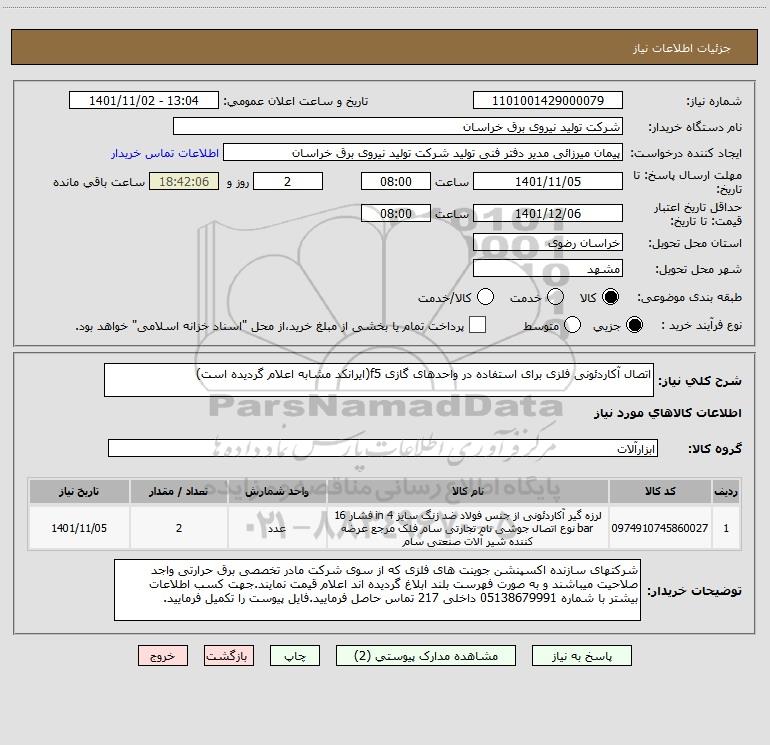Click the price validity hour 08:00 field
This screenshot has width=770, height=745.
coord(396,213)
